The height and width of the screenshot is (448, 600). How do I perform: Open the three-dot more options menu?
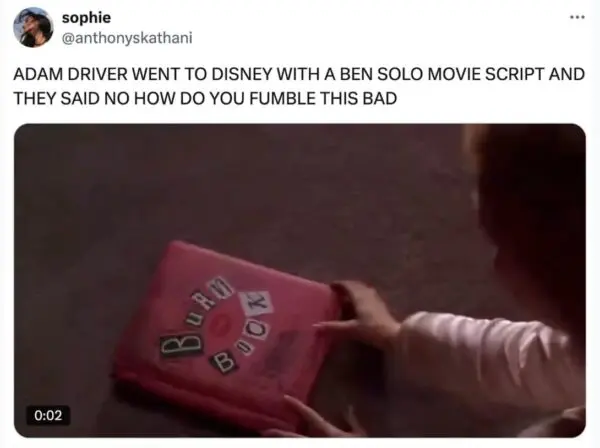[577, 17]
